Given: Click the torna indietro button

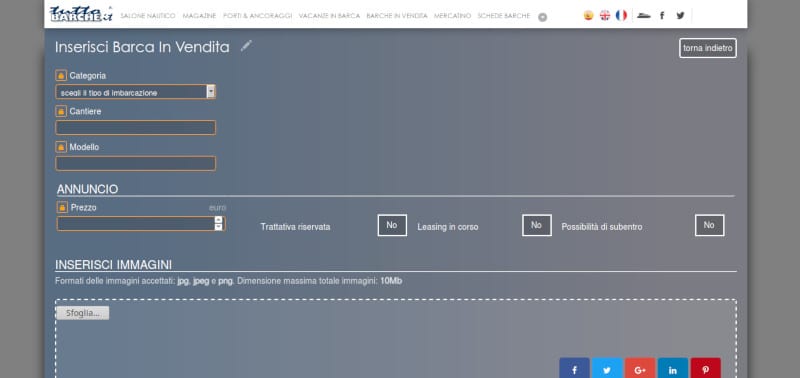Looking at the screenshot, I should [708, 48].
